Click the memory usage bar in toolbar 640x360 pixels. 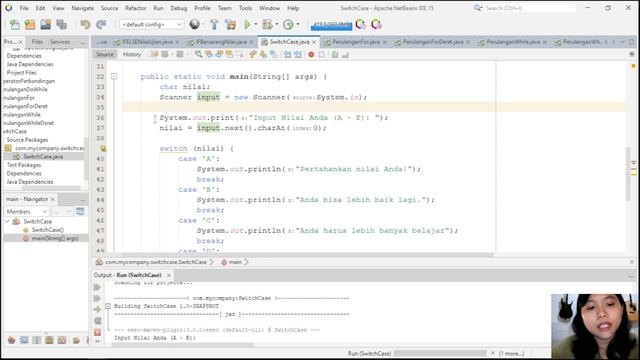tap(331, 25)
